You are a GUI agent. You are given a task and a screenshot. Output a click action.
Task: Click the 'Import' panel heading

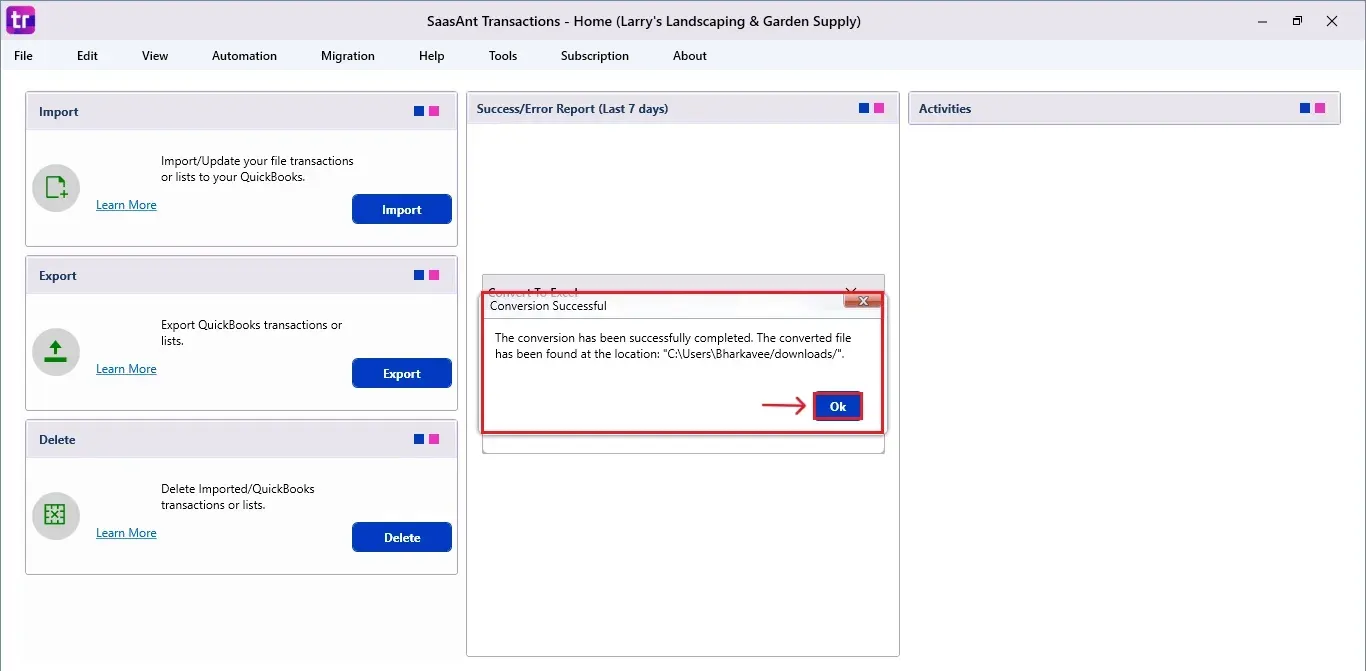pyautogui.click(x=58, y=112)
